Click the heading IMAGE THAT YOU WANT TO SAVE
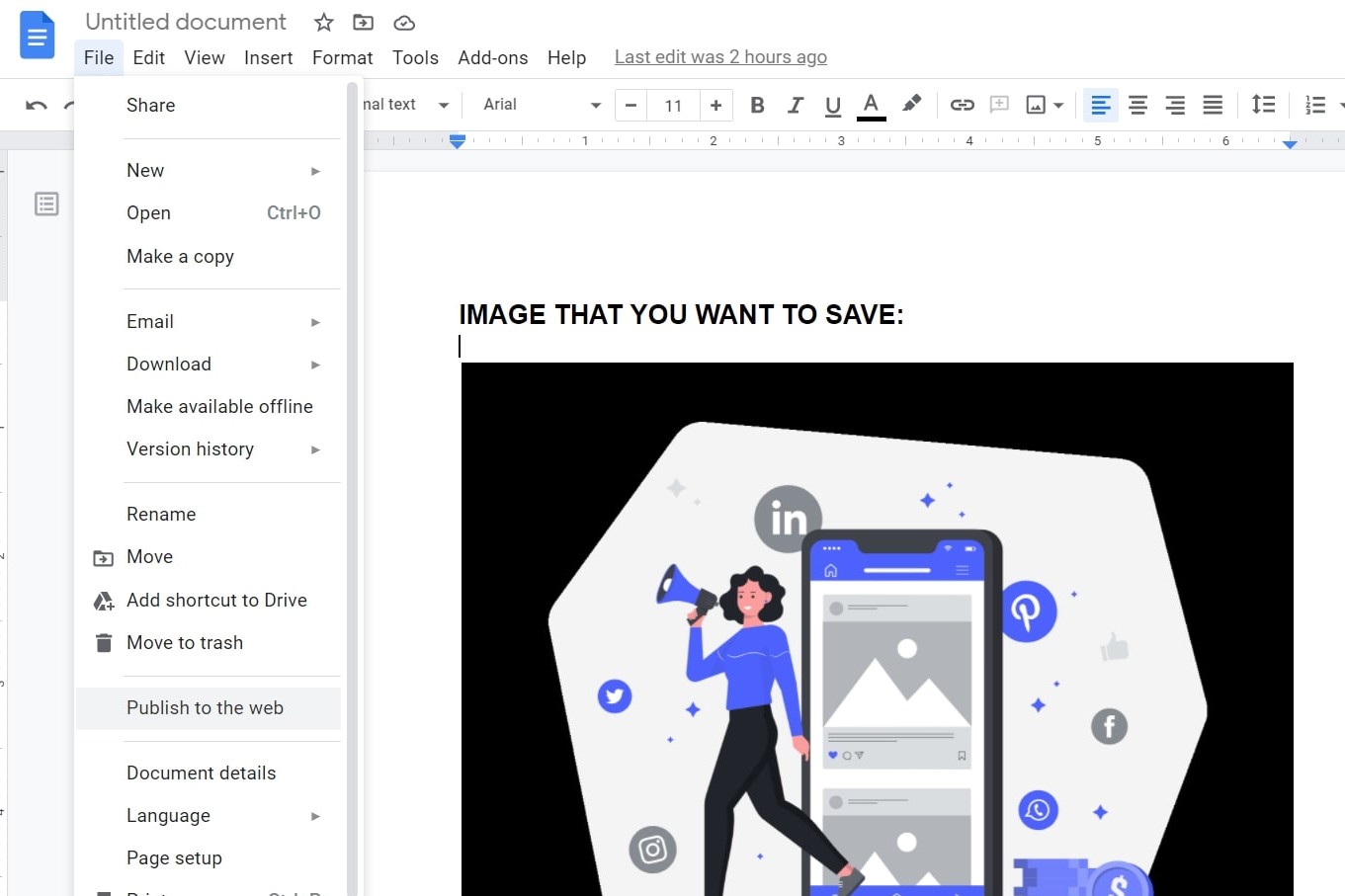Image resolution: width=1345 pixels, height=896 pixels. (681, 314)
